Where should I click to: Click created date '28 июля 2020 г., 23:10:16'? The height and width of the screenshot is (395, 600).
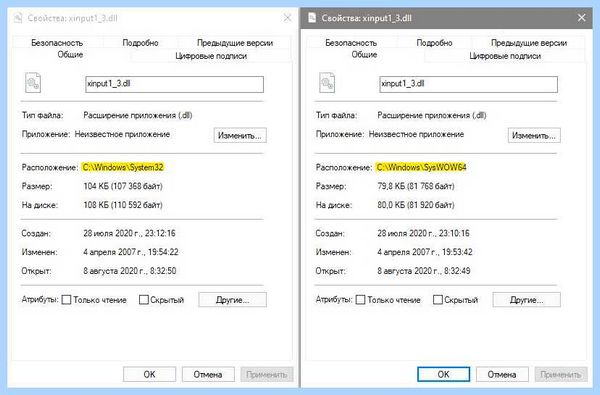click(x=423, y=233)
